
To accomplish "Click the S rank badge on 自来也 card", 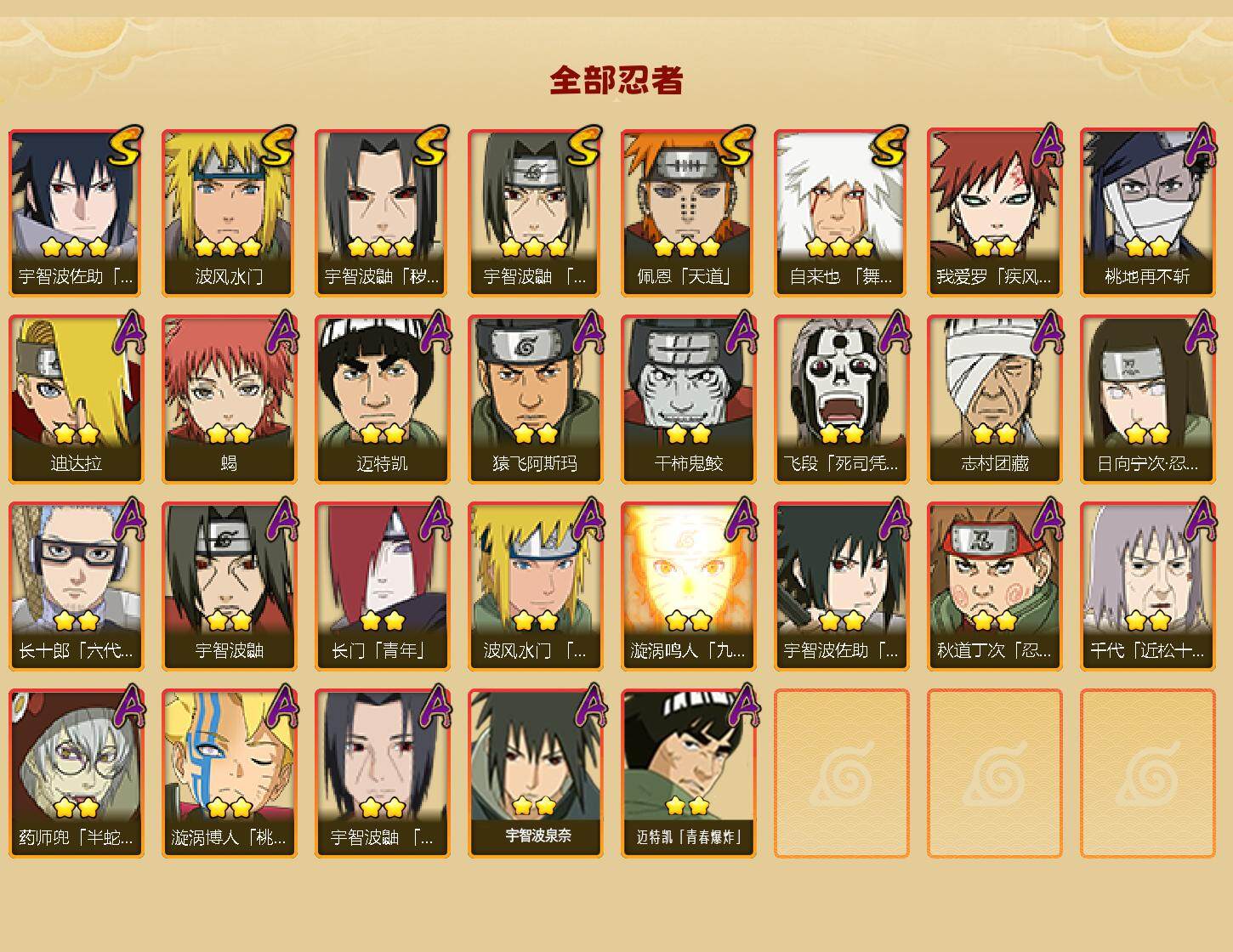I will point(889,145).
